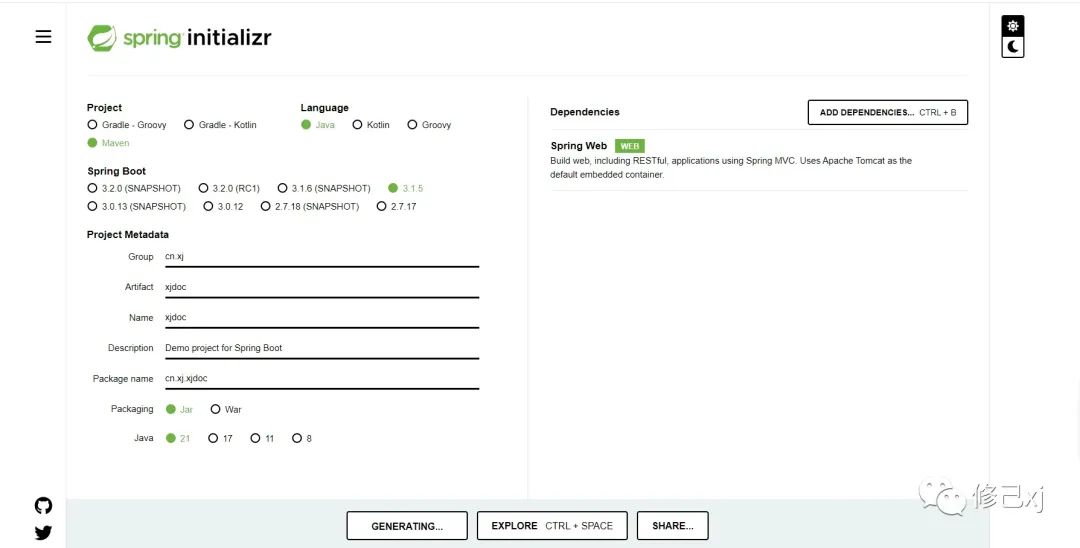Select Spring Boot 3.1.5
This screenshot has height=548, width=1080.
click(x=406, y=188)
